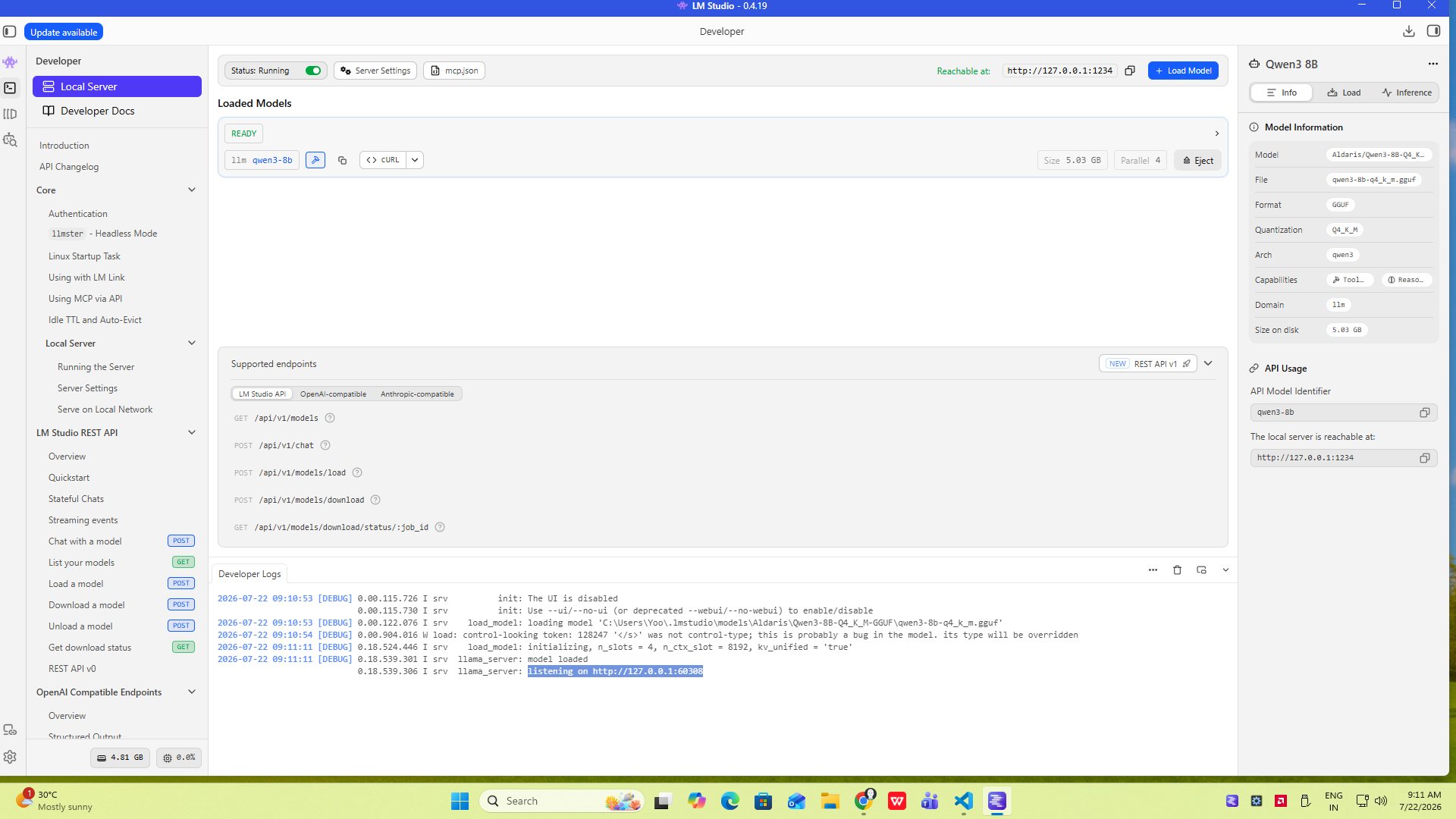The width and height of the screenshot is (1456, 819).
Task: Open the My Models icon in left rail
Action: click(10, 114)
